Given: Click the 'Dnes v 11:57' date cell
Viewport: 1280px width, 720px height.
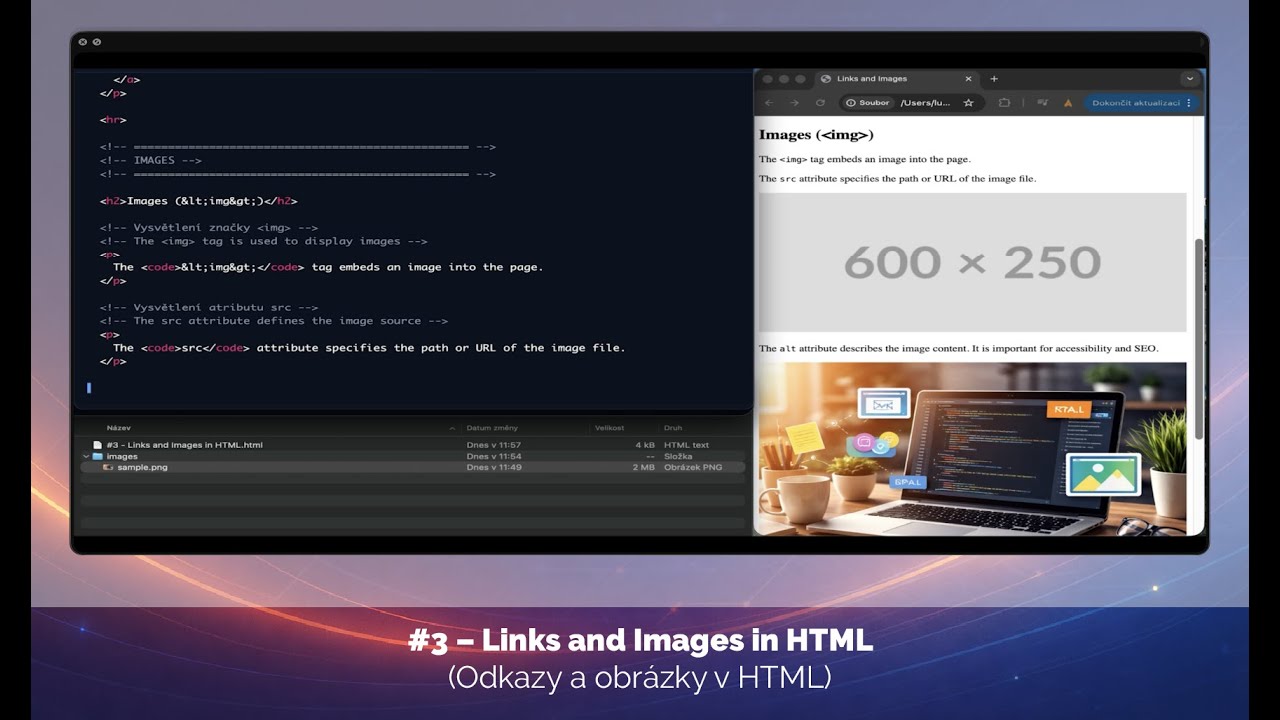Looking at the screenshot, I should [x=493, y=445].
